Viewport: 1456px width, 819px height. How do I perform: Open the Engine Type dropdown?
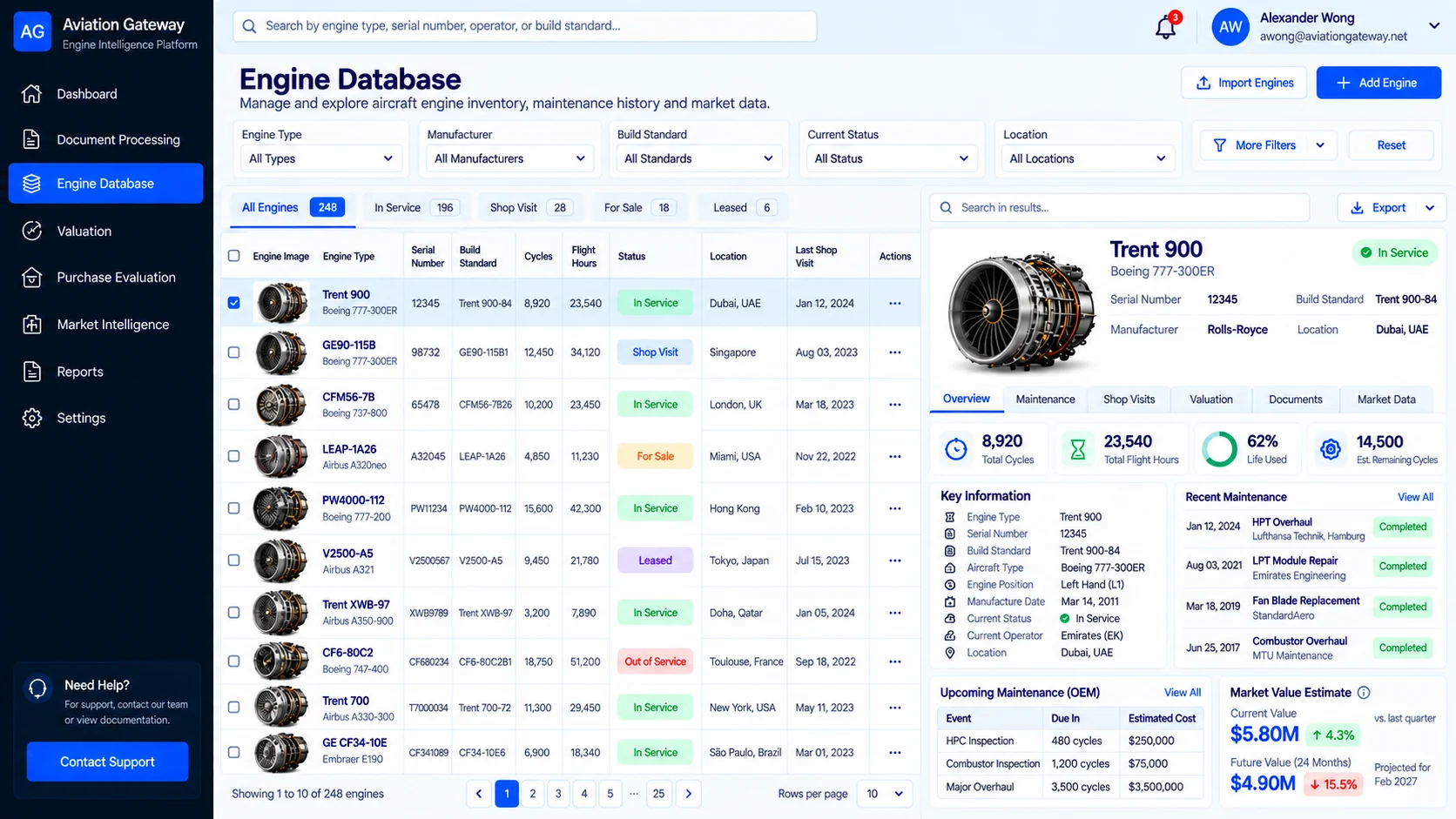click(320, 158)
